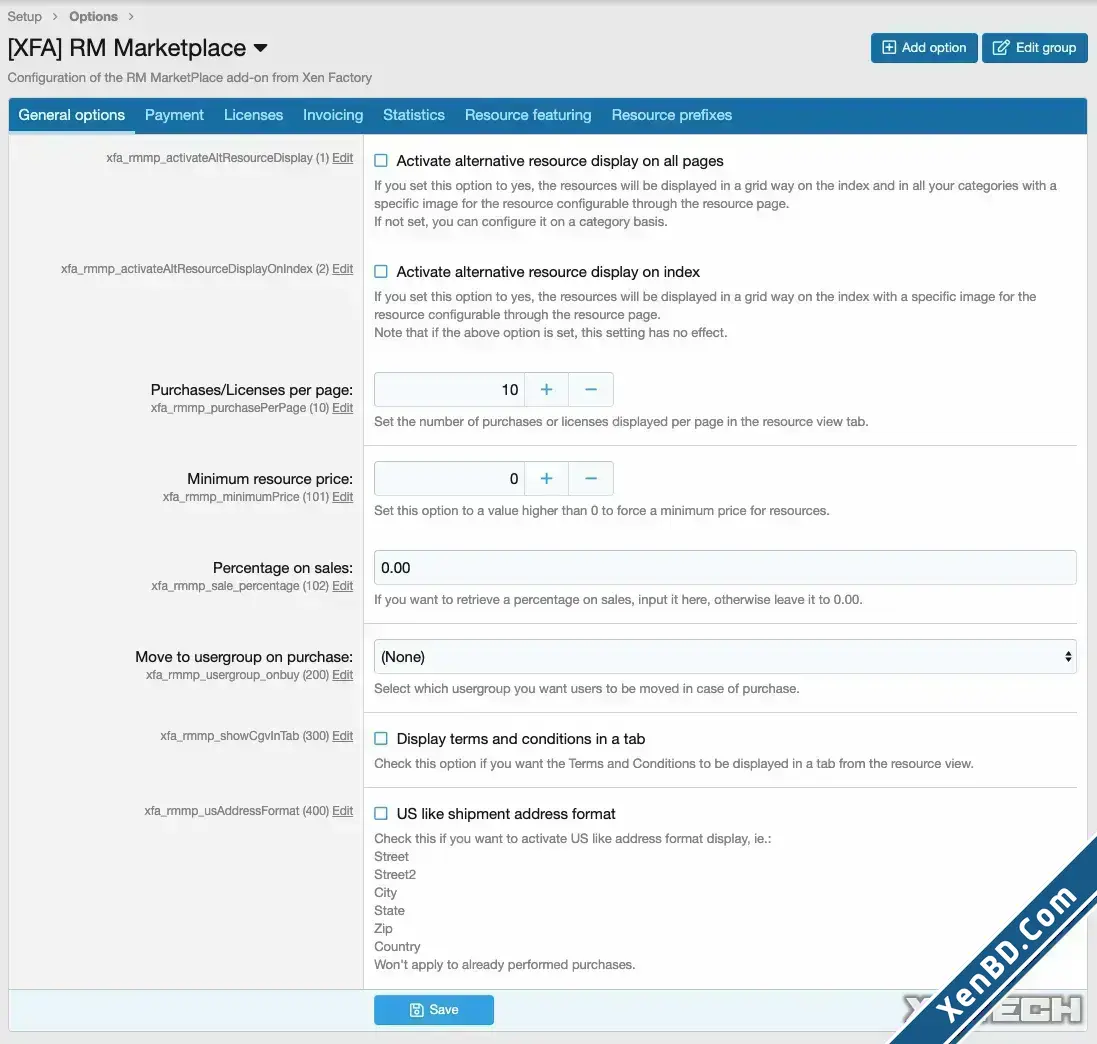Click the 'Minimum resource price:' label
This screenshot has height=1044, width=1097.
point(270,479)
